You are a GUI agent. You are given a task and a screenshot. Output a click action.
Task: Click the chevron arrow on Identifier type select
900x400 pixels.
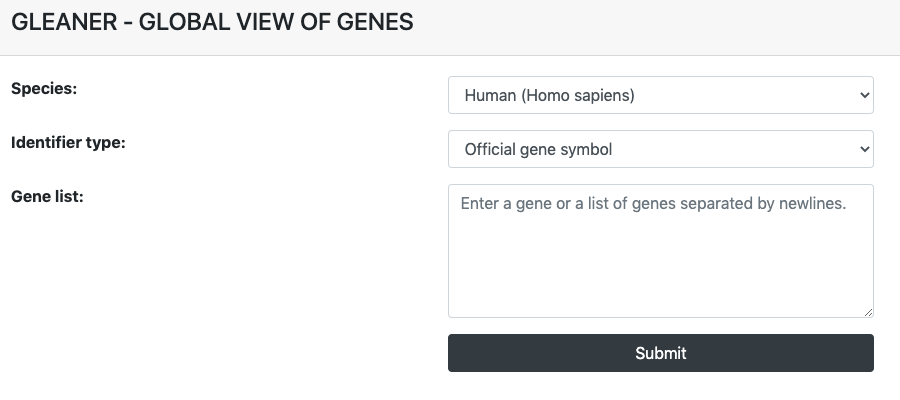(864, 149)
